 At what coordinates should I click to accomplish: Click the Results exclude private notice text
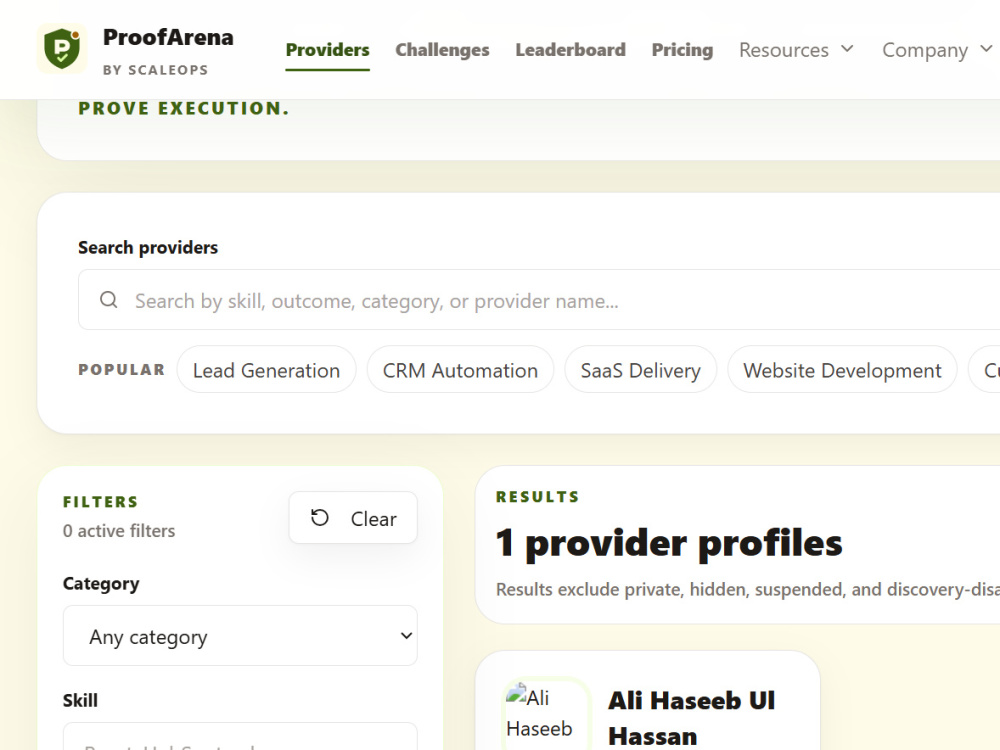(747, 589)
